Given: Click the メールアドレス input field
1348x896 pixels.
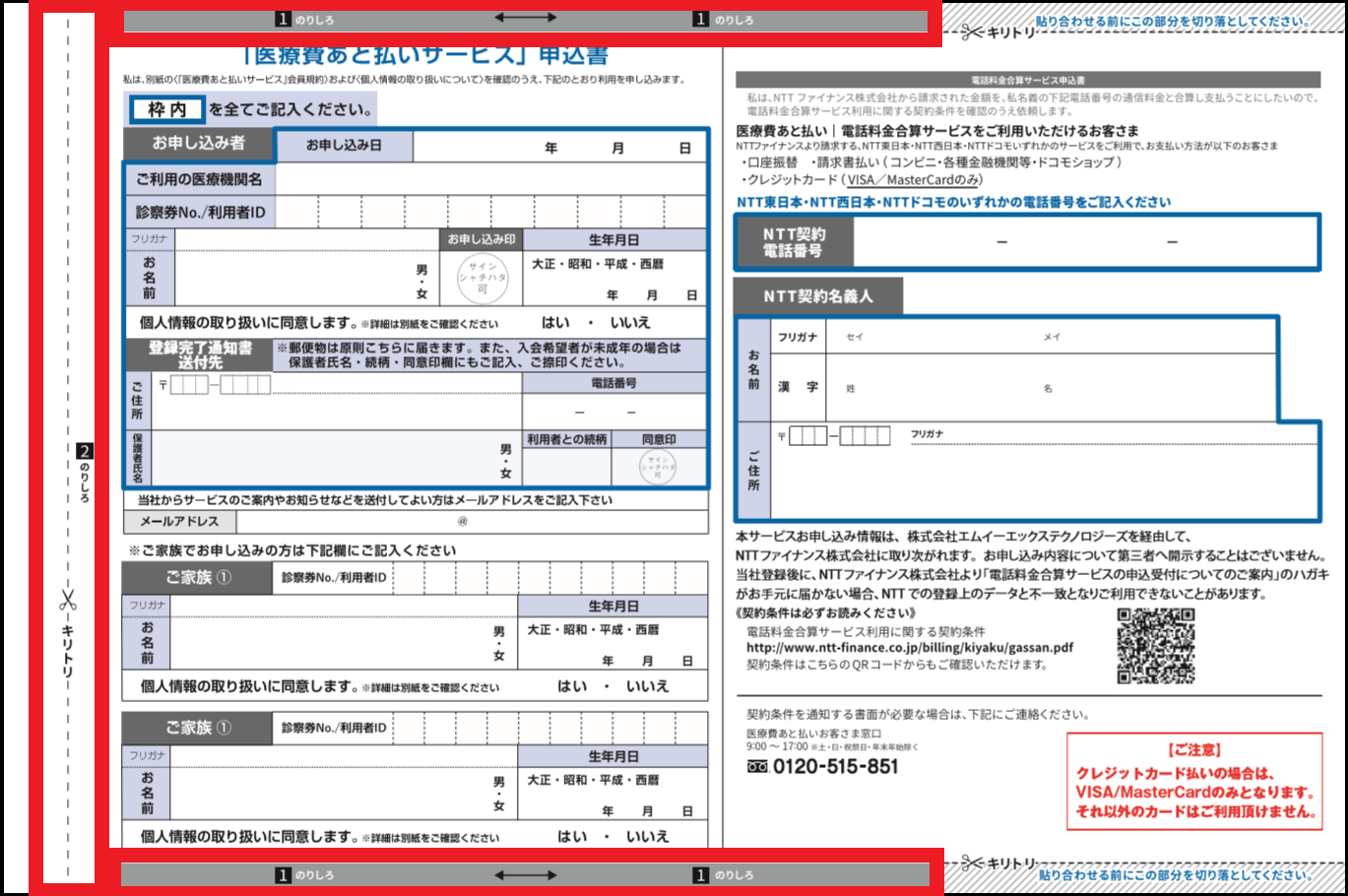Looking at the screenshot, I should point(472,521).
